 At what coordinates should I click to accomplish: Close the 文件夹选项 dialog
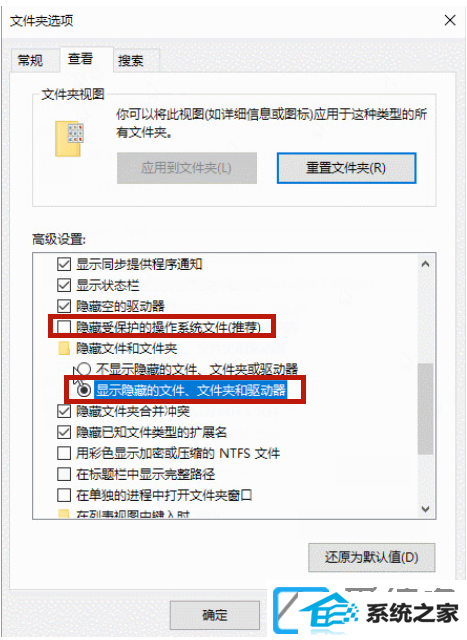[450, 20]
